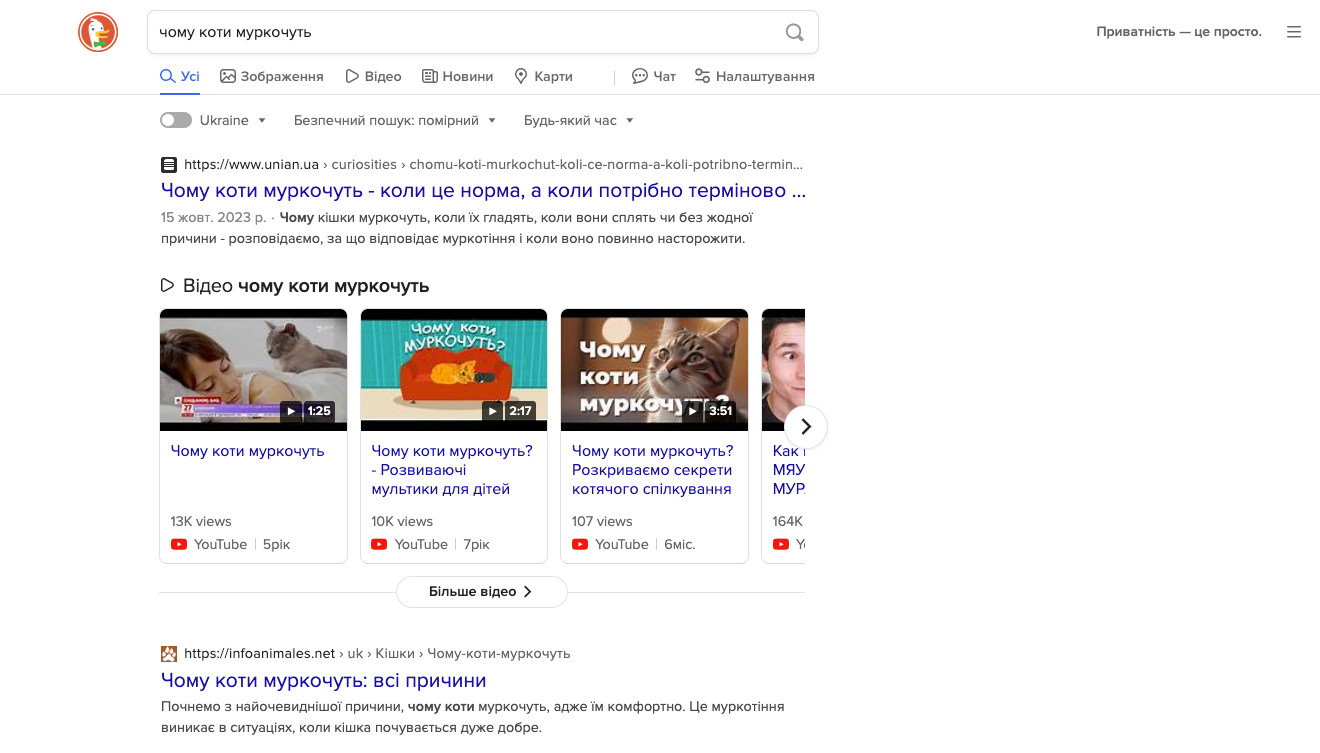Click the '10K views' text
This screenshot has width=1320, height=753.
402,521
